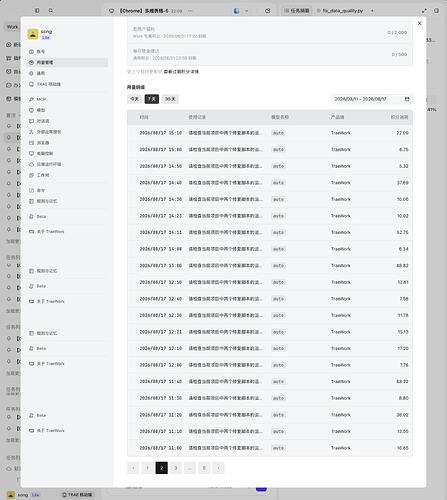Open the expired points details link
This screenshot has width=447, height=500.
[181, 72]
